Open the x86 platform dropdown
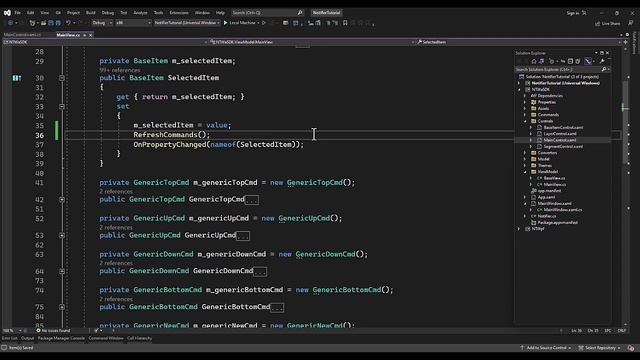The image size is (640, 360). [133, 23]
